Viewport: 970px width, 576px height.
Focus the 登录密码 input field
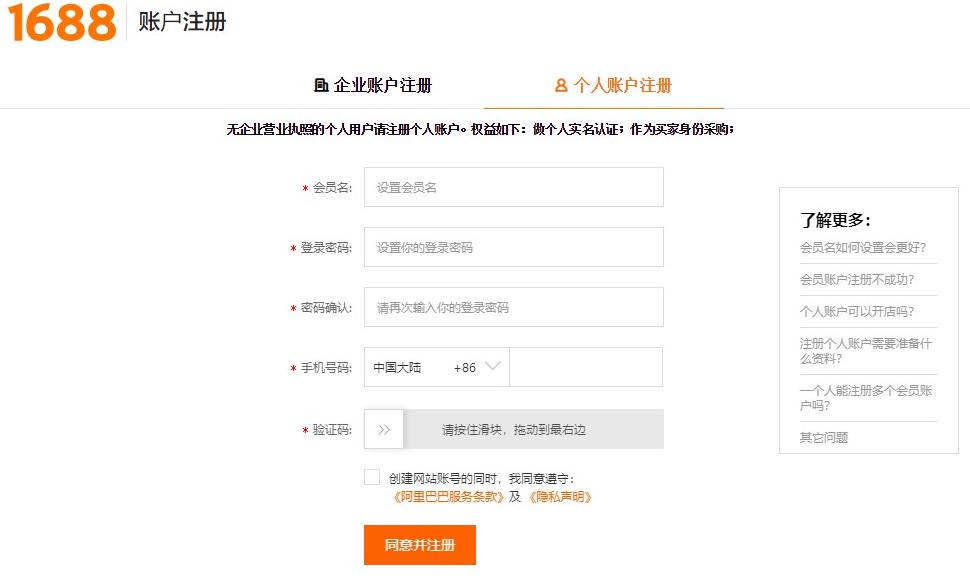513,247
